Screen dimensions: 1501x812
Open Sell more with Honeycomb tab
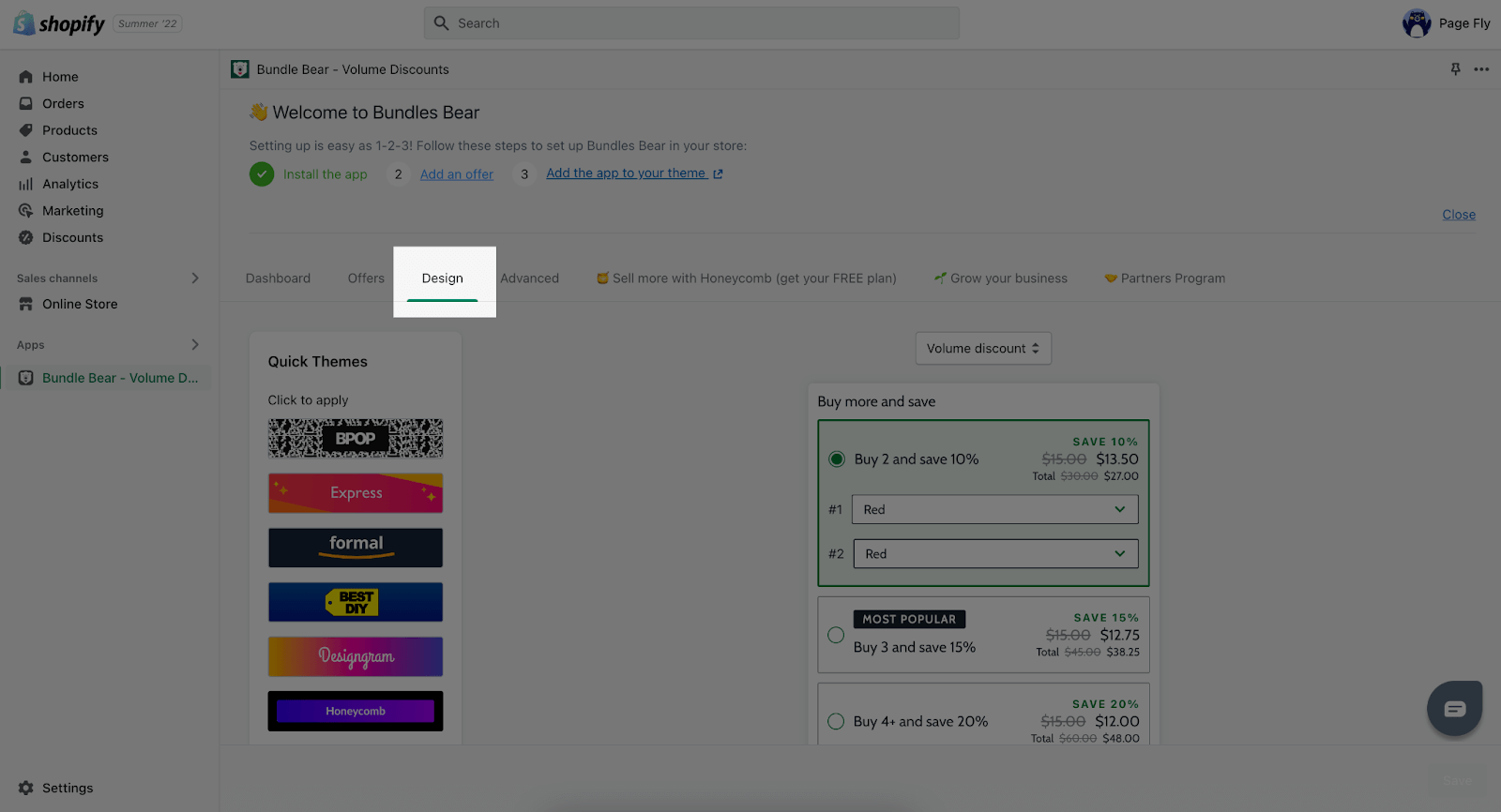747,278
